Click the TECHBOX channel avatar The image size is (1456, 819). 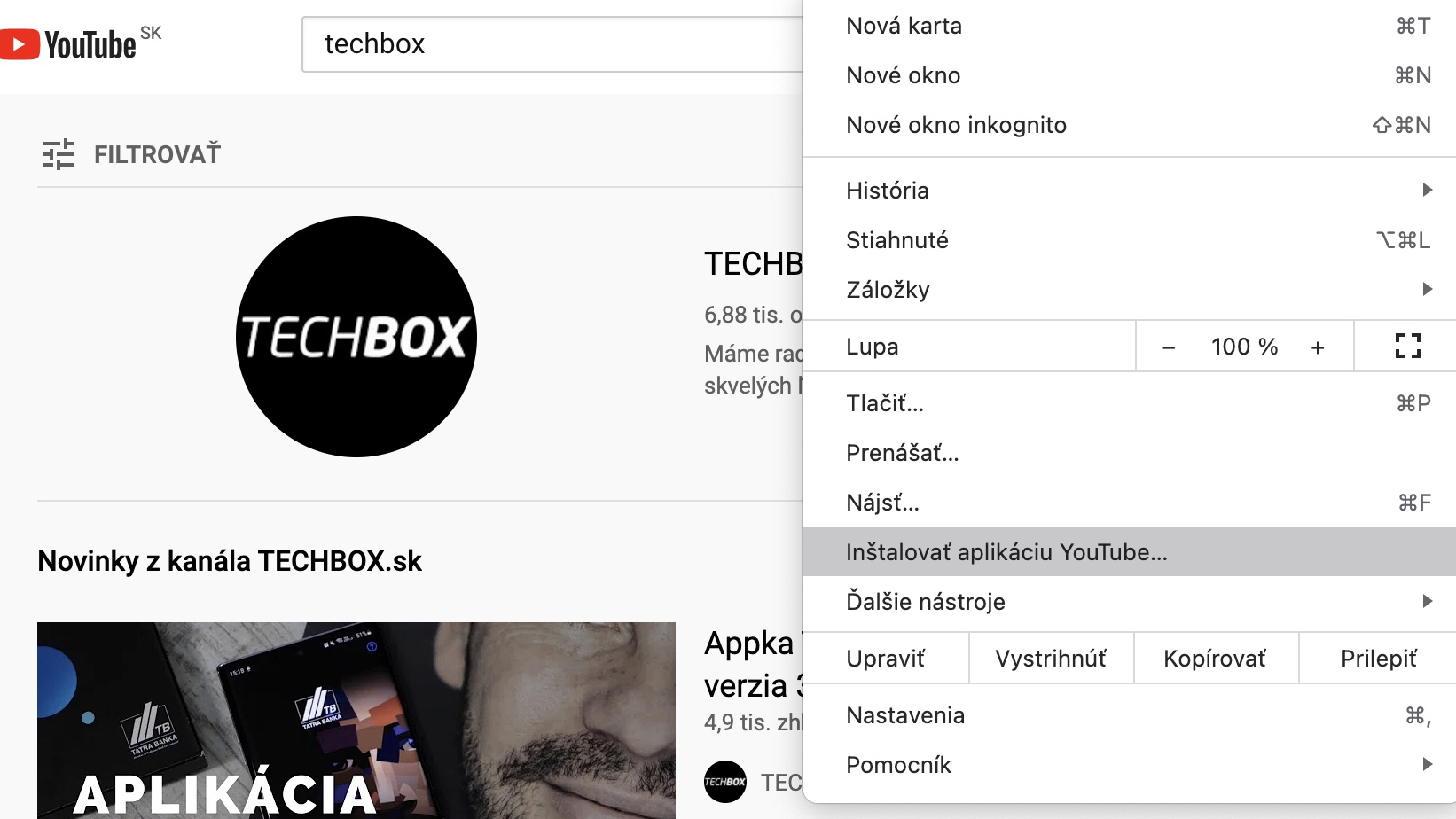(x=356, y=337)
